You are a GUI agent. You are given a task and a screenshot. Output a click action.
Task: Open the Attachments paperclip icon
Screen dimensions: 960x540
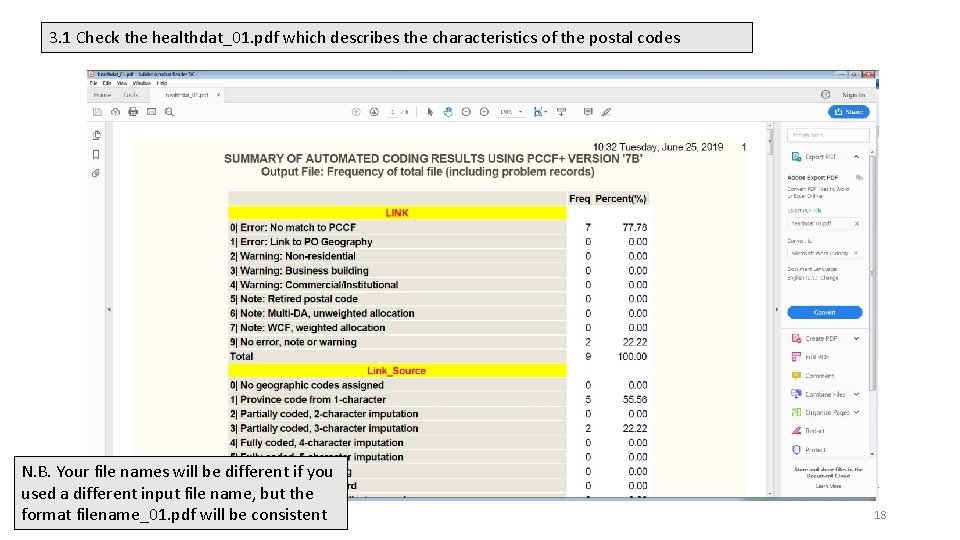coord(96,173)
